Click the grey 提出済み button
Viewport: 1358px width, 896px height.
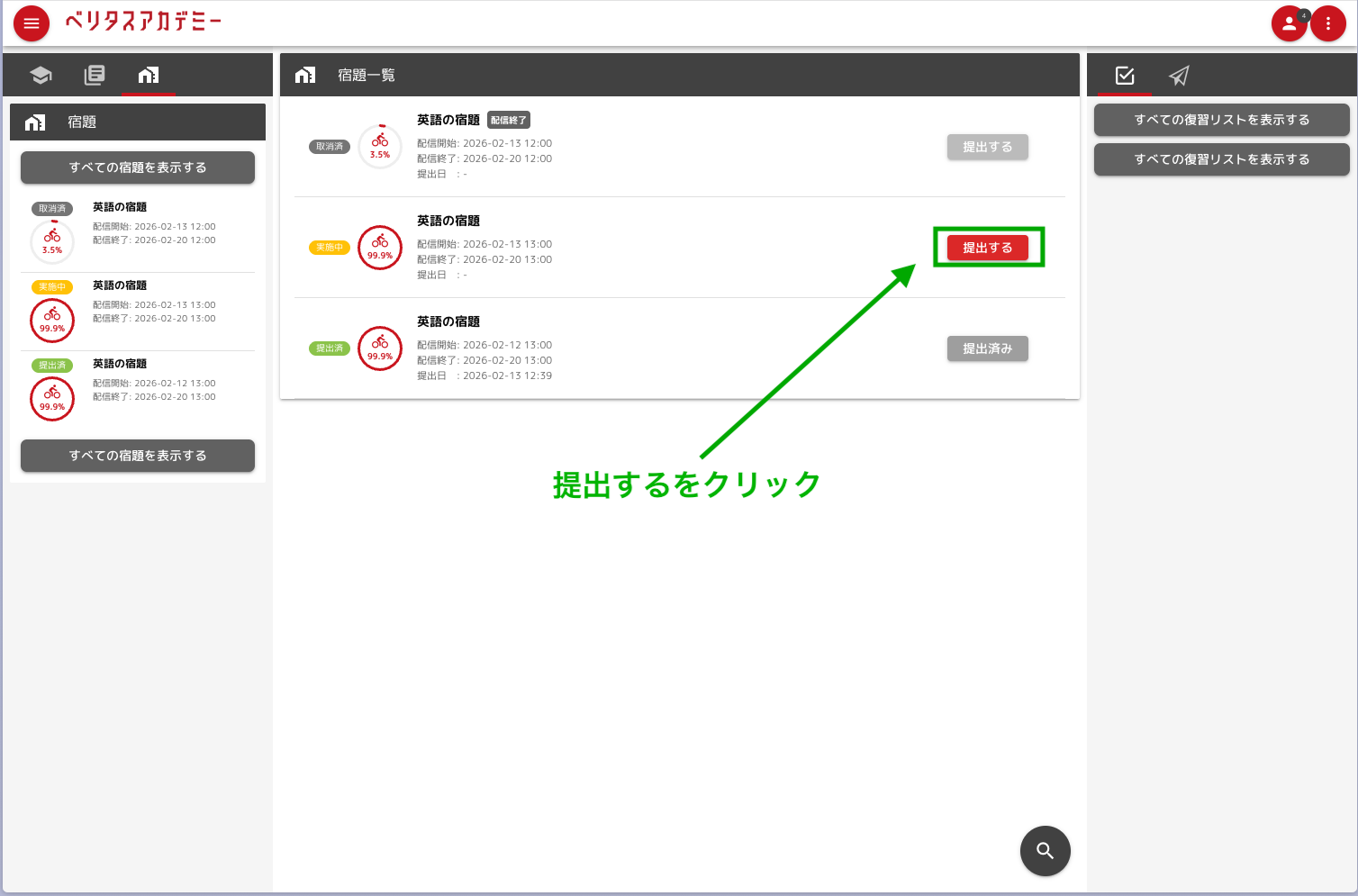(x=987, y=348)
